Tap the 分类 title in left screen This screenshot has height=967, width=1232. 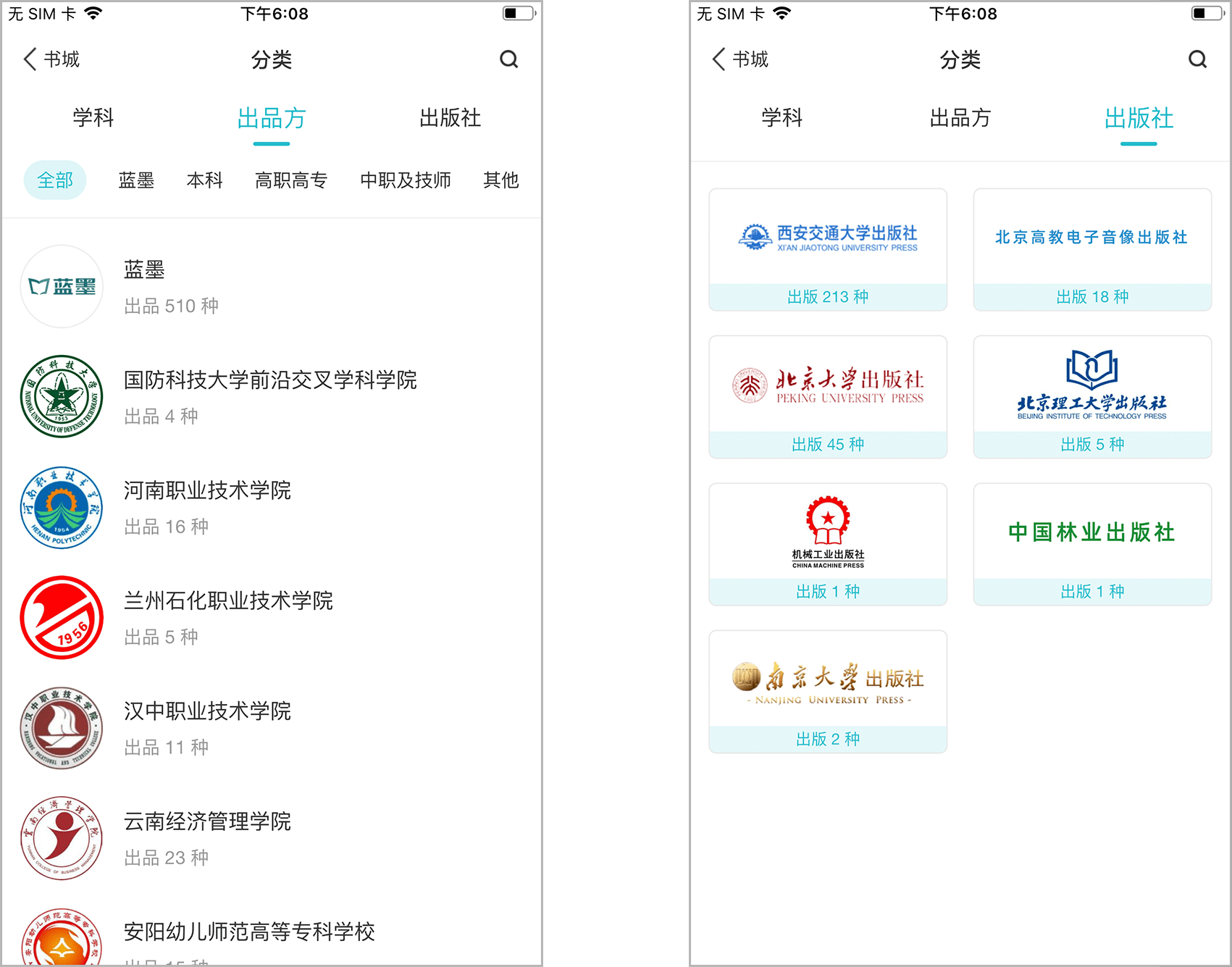[272, 59]
